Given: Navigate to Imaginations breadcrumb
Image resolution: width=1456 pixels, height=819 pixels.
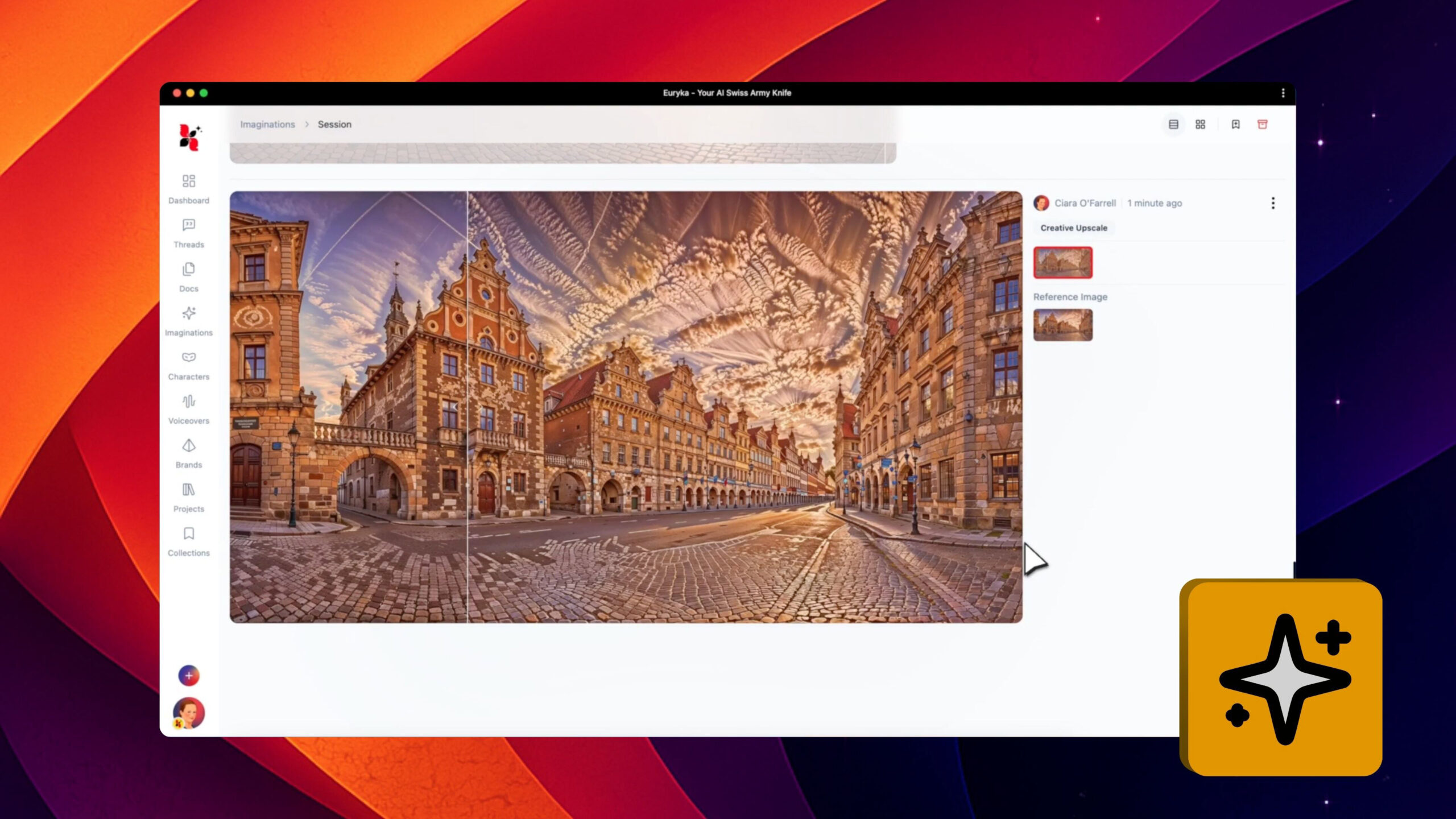Looking at the screenshot, I should [267, 125].
